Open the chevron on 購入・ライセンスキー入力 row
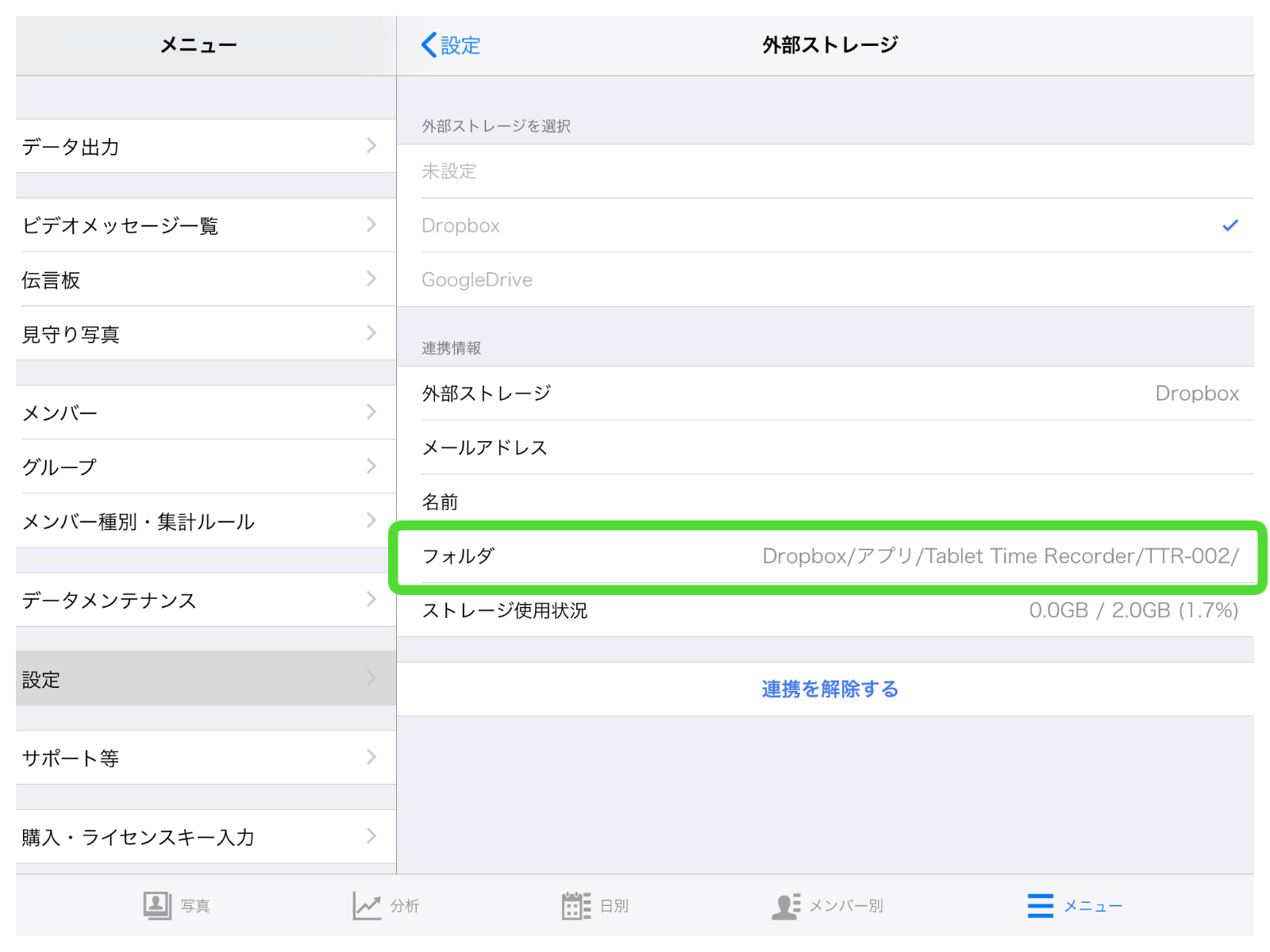Screen dimensions: 1270x952 pyautogui.click(x=371, y=835)
